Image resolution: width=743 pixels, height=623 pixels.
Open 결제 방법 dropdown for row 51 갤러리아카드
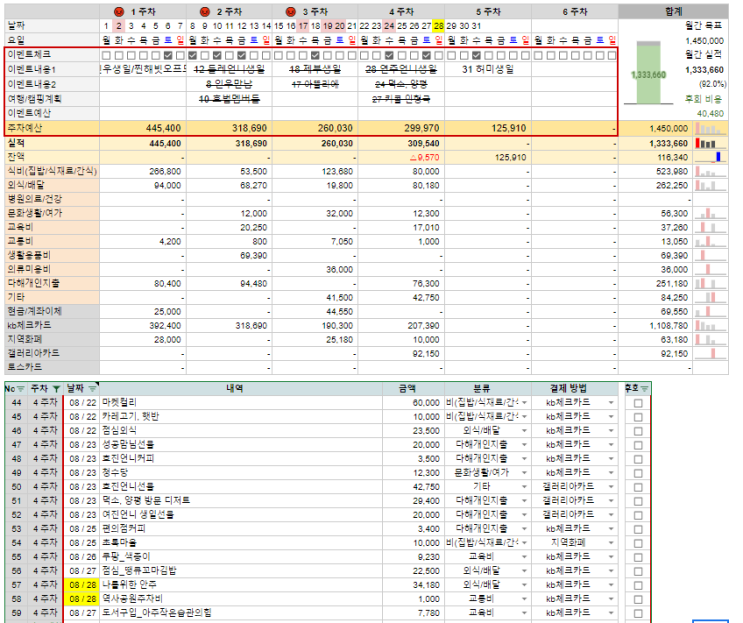611,501
